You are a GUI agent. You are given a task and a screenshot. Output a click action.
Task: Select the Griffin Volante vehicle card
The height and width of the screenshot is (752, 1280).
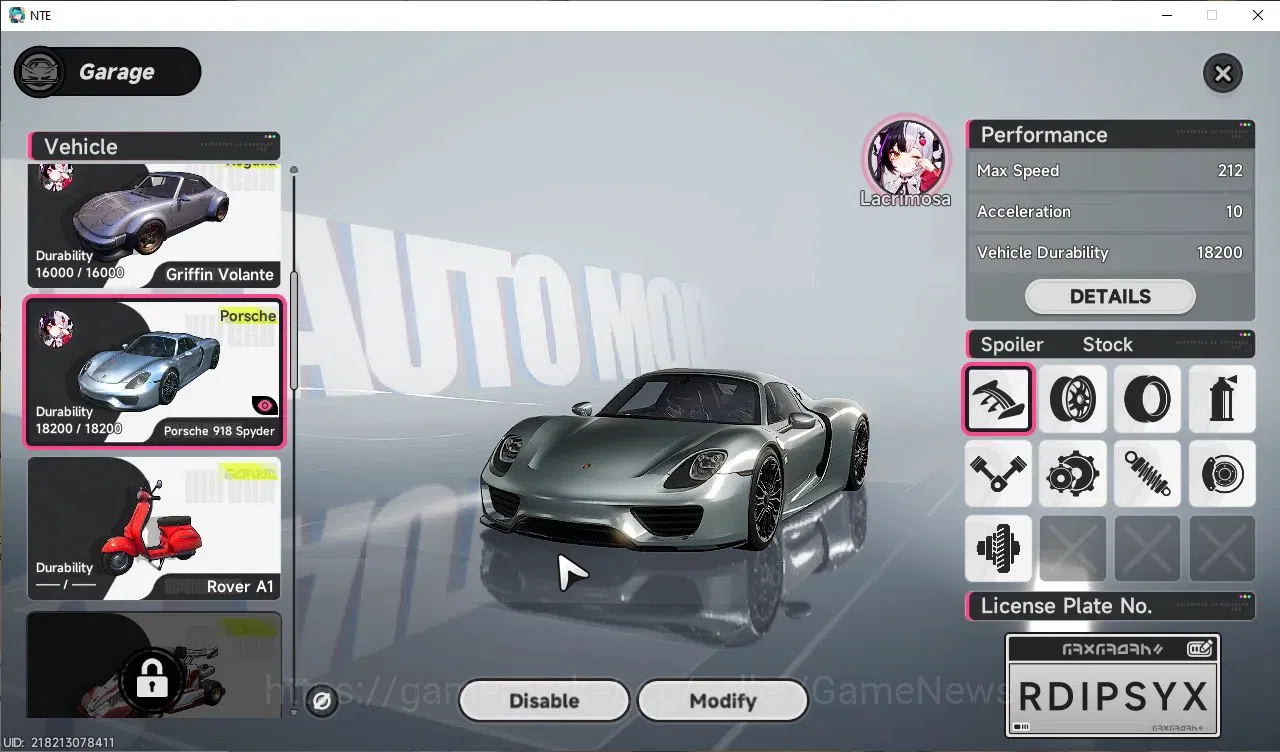coord(154,226)
